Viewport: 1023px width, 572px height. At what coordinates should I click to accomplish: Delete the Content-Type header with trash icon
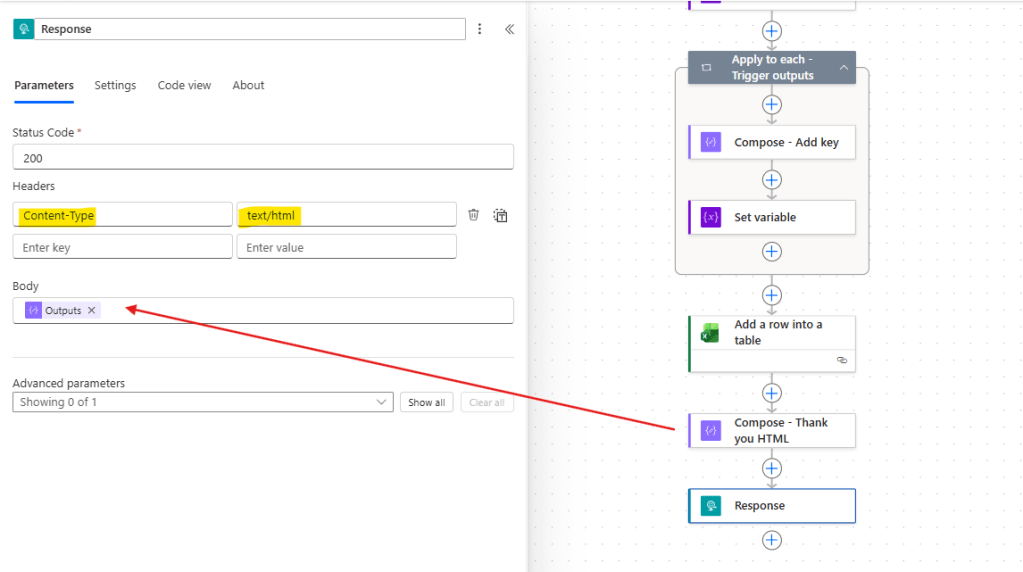(474, 215)
